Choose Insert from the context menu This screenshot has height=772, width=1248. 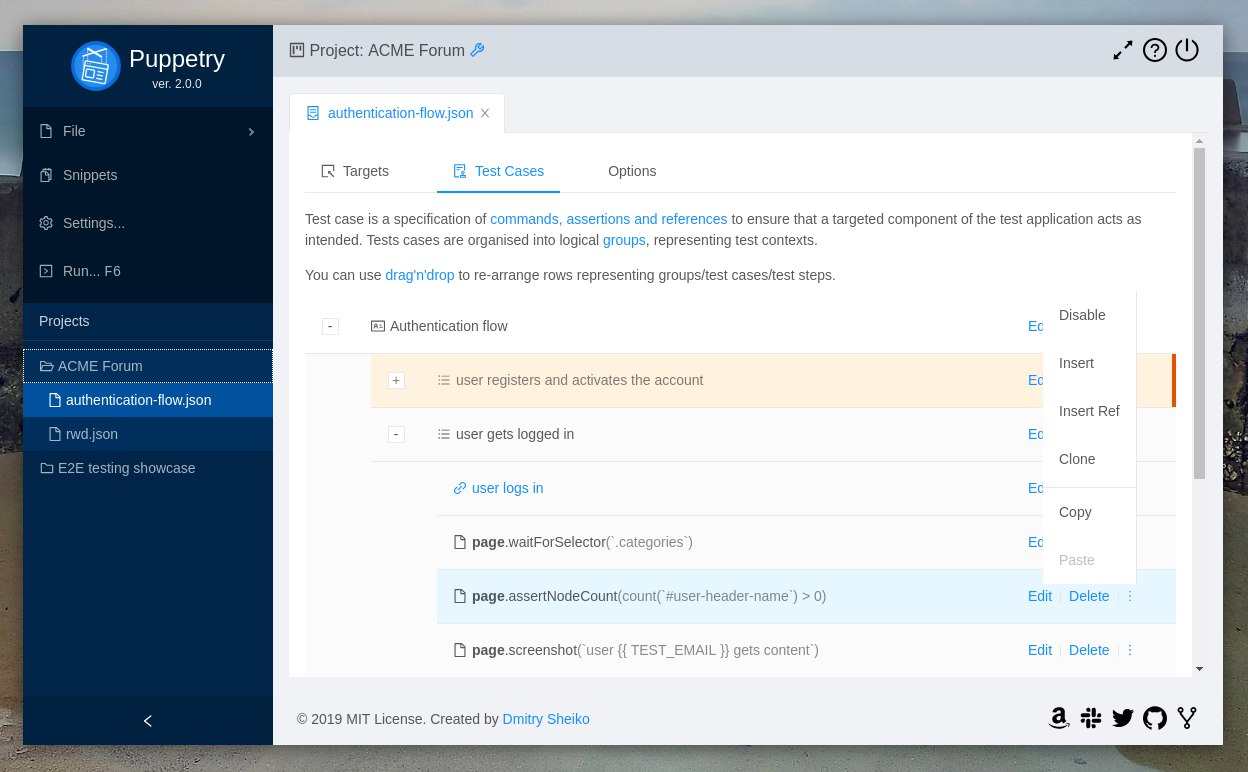(1089, 363)
